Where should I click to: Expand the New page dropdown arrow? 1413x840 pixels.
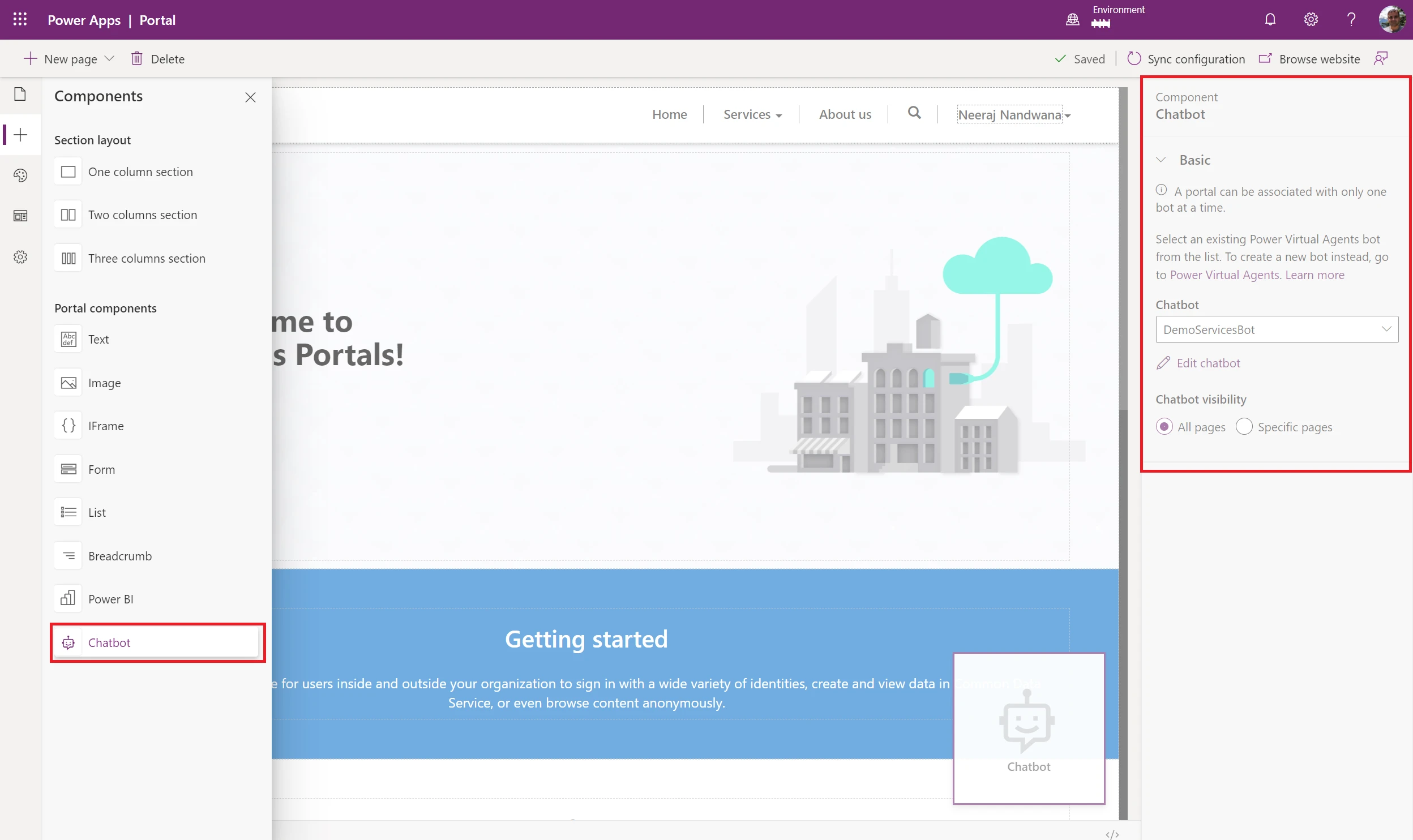(110, 59)
